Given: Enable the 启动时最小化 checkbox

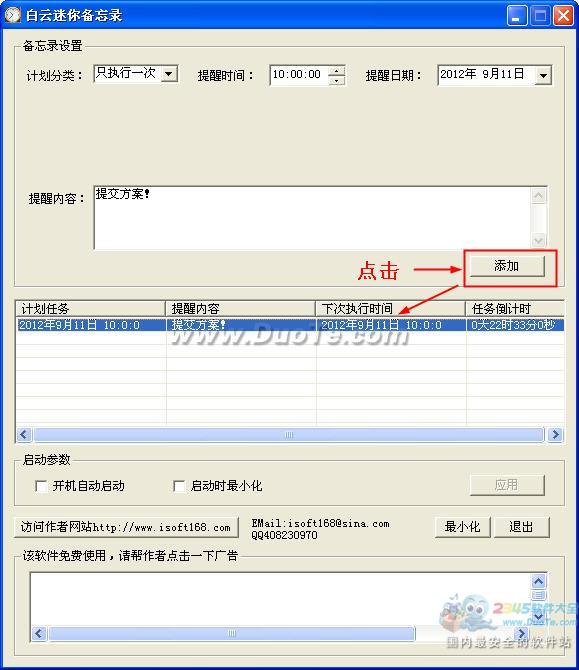Looking at the screenshot, I should [179, 486].
